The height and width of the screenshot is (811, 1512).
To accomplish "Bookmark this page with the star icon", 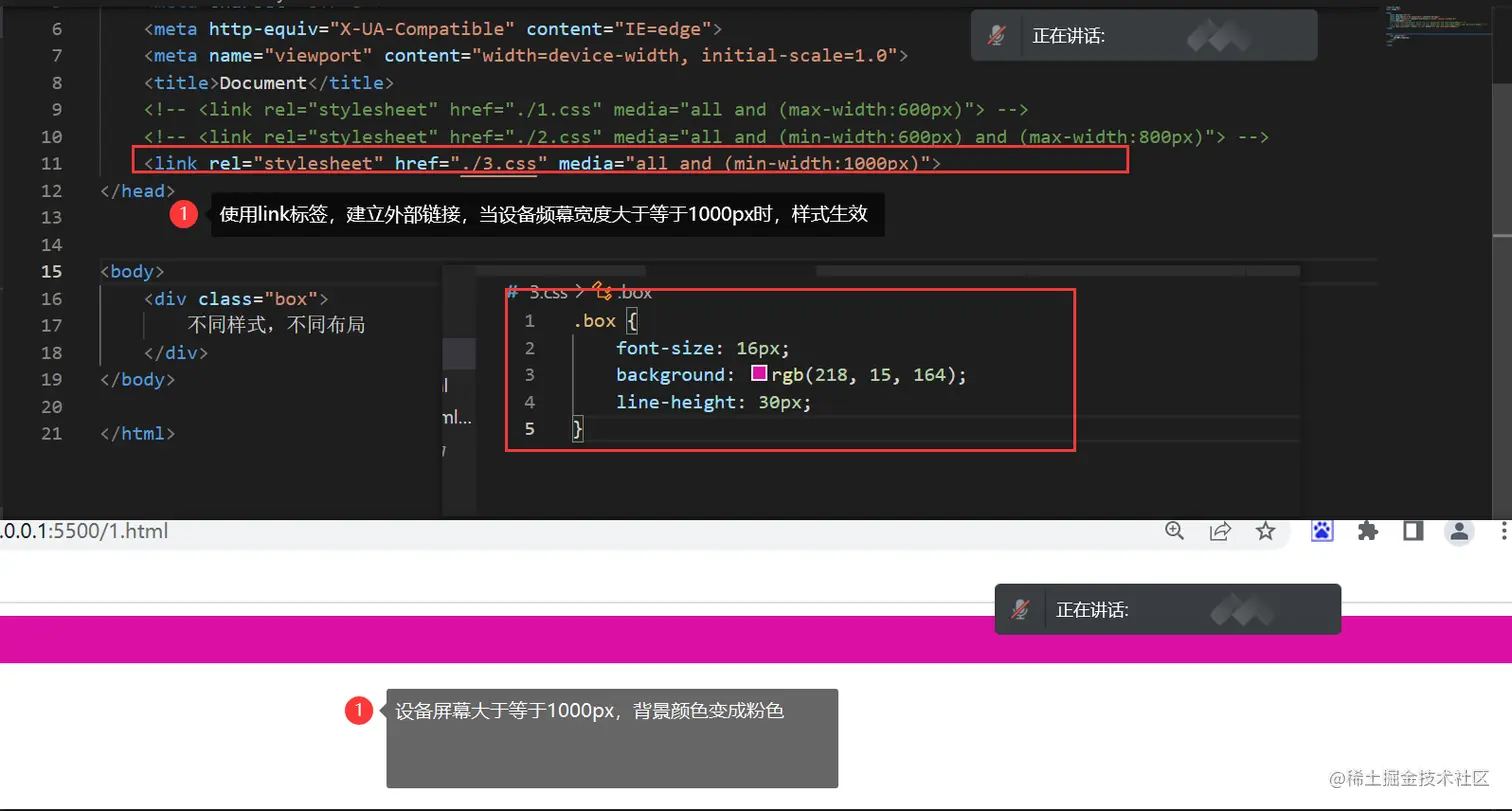I will coord(1266,531).
